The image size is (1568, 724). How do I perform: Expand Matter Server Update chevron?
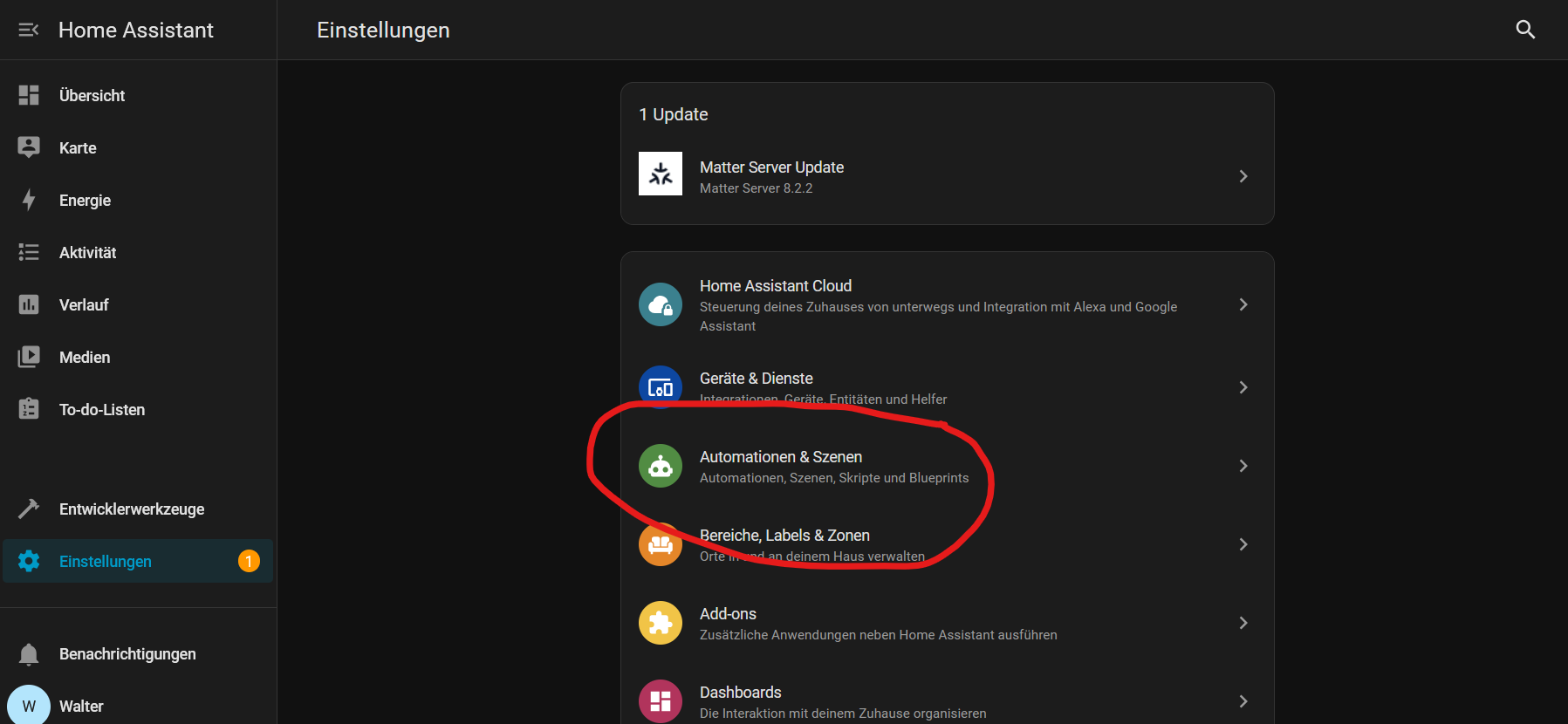(x=1243, y=176)
